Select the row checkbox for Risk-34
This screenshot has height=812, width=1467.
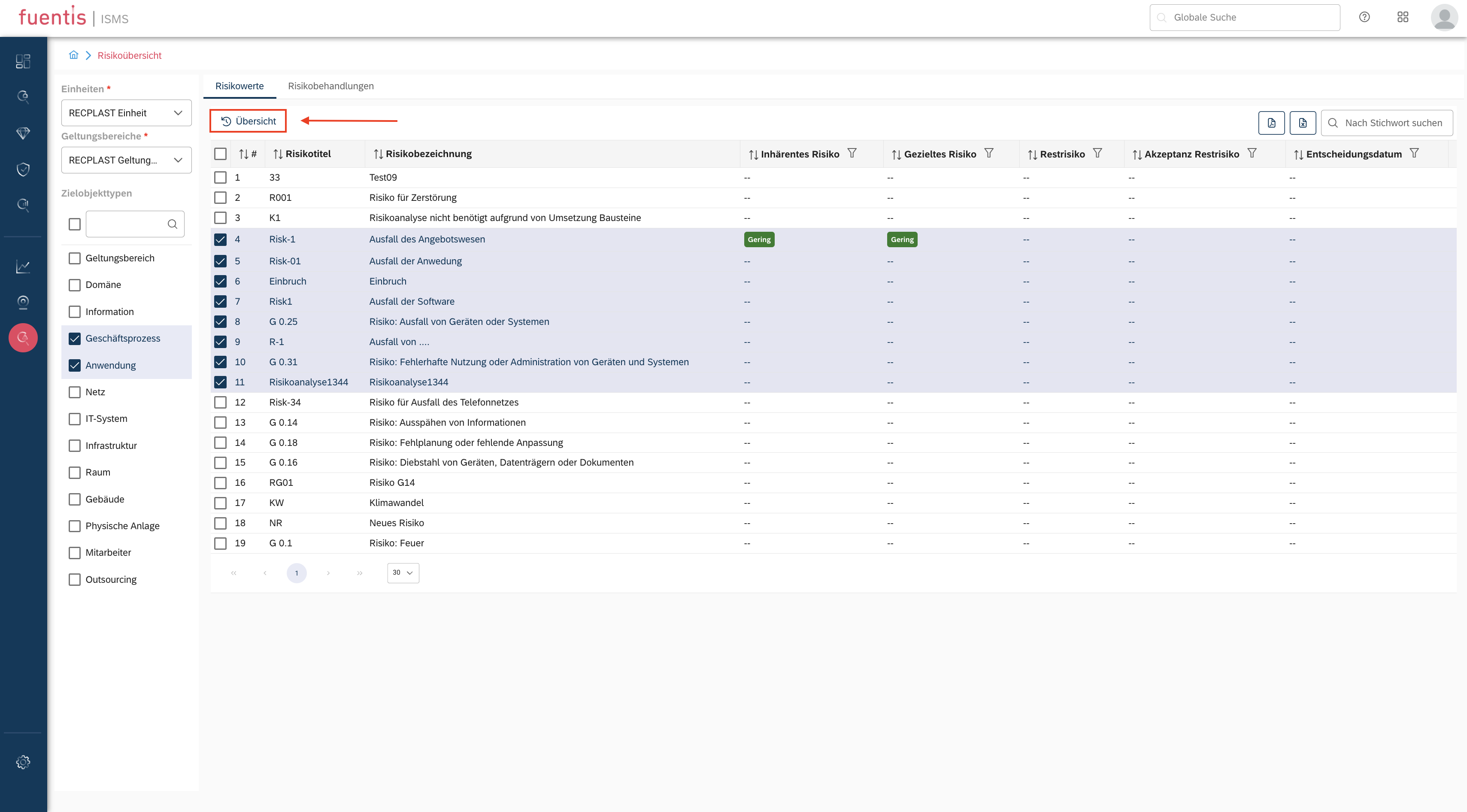(220, 403)
